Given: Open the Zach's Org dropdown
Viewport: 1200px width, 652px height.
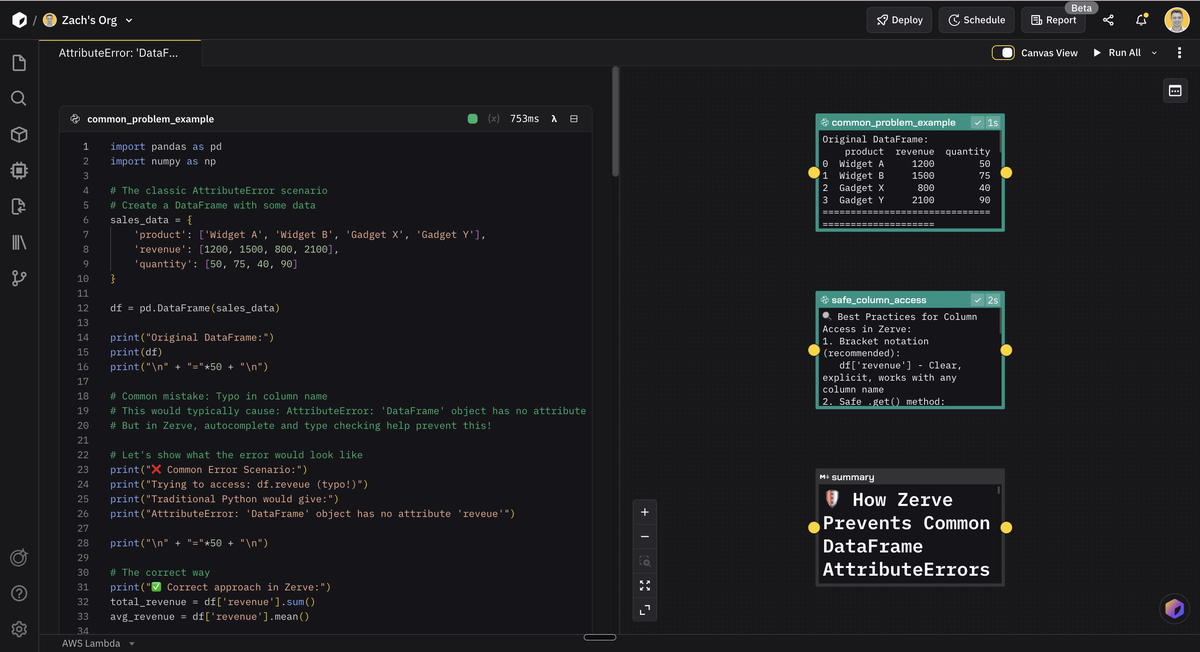Looking at the screenshot, I should pos(89,20).
